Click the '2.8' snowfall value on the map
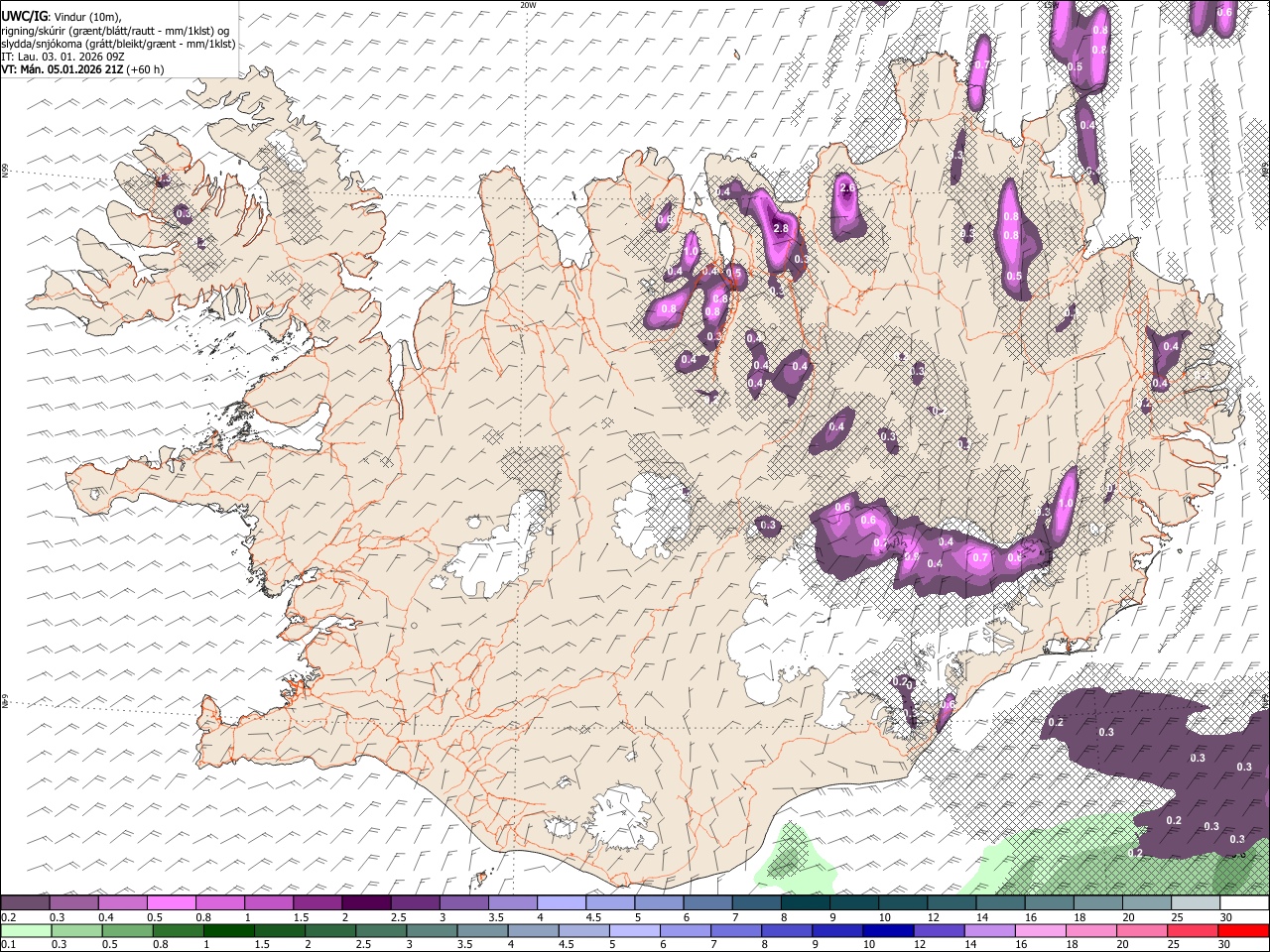 coord(780,229)
